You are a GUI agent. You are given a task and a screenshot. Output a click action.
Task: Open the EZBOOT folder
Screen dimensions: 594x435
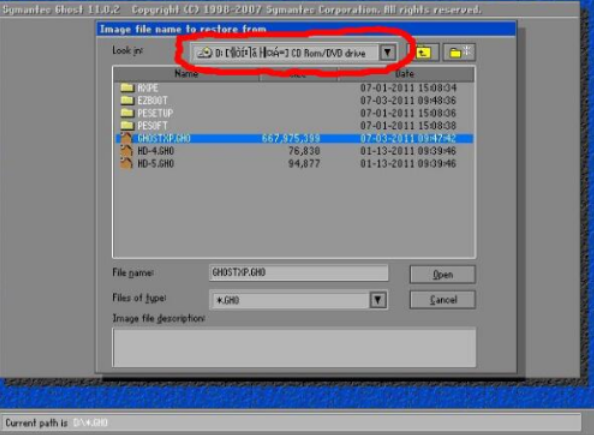click(x=152, y=100)
